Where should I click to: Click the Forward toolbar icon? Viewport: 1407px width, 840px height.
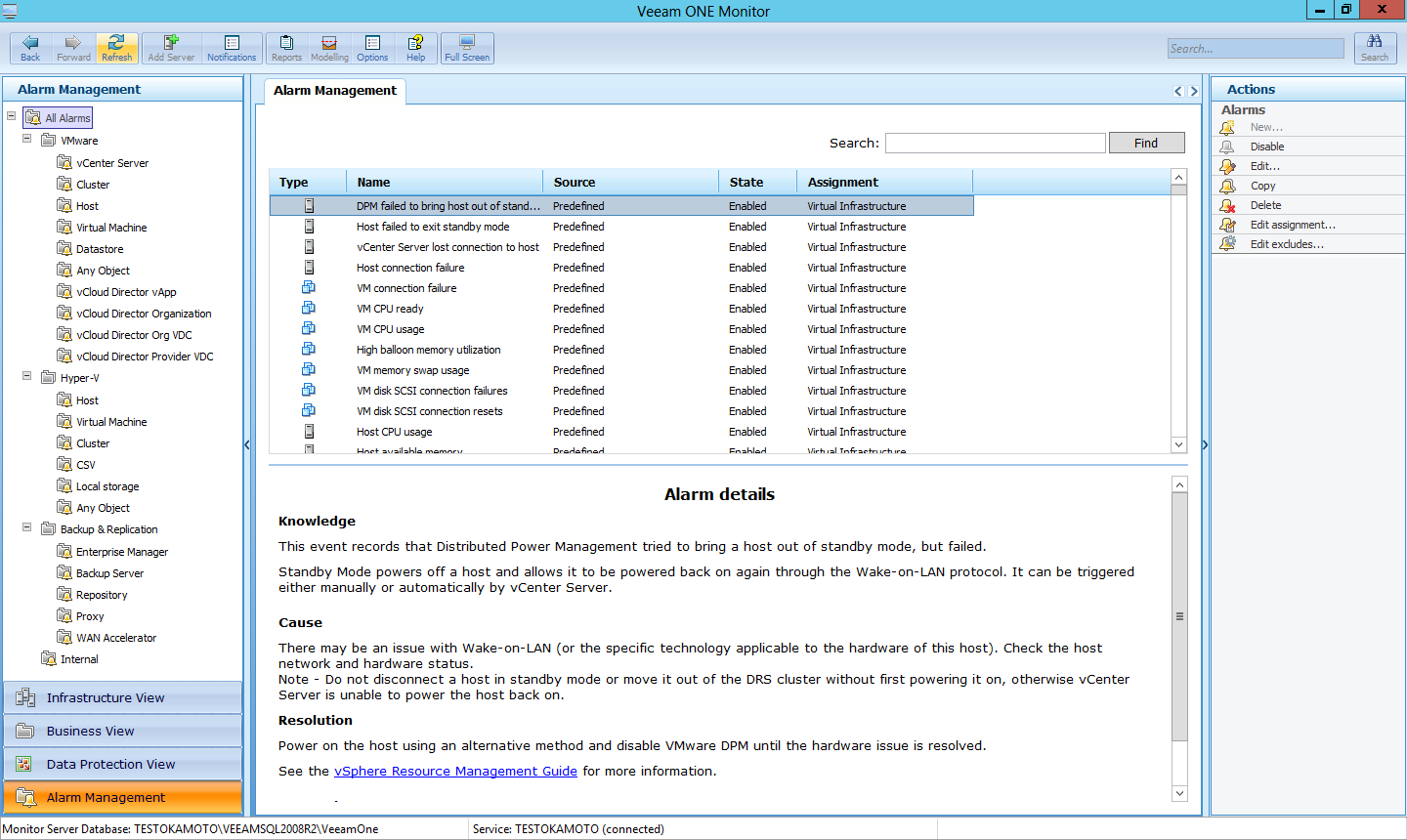click(73, 48)
